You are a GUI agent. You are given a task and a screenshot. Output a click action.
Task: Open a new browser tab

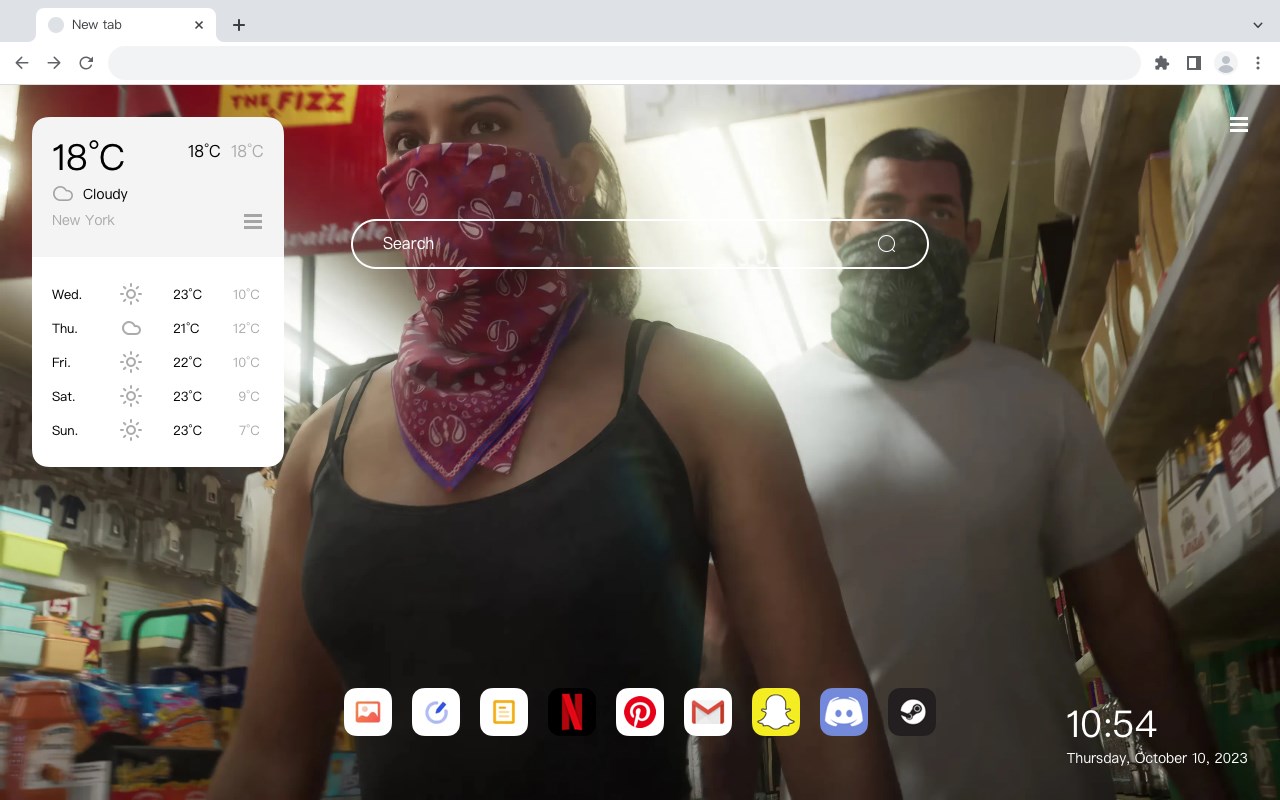(x=238, y=25)
